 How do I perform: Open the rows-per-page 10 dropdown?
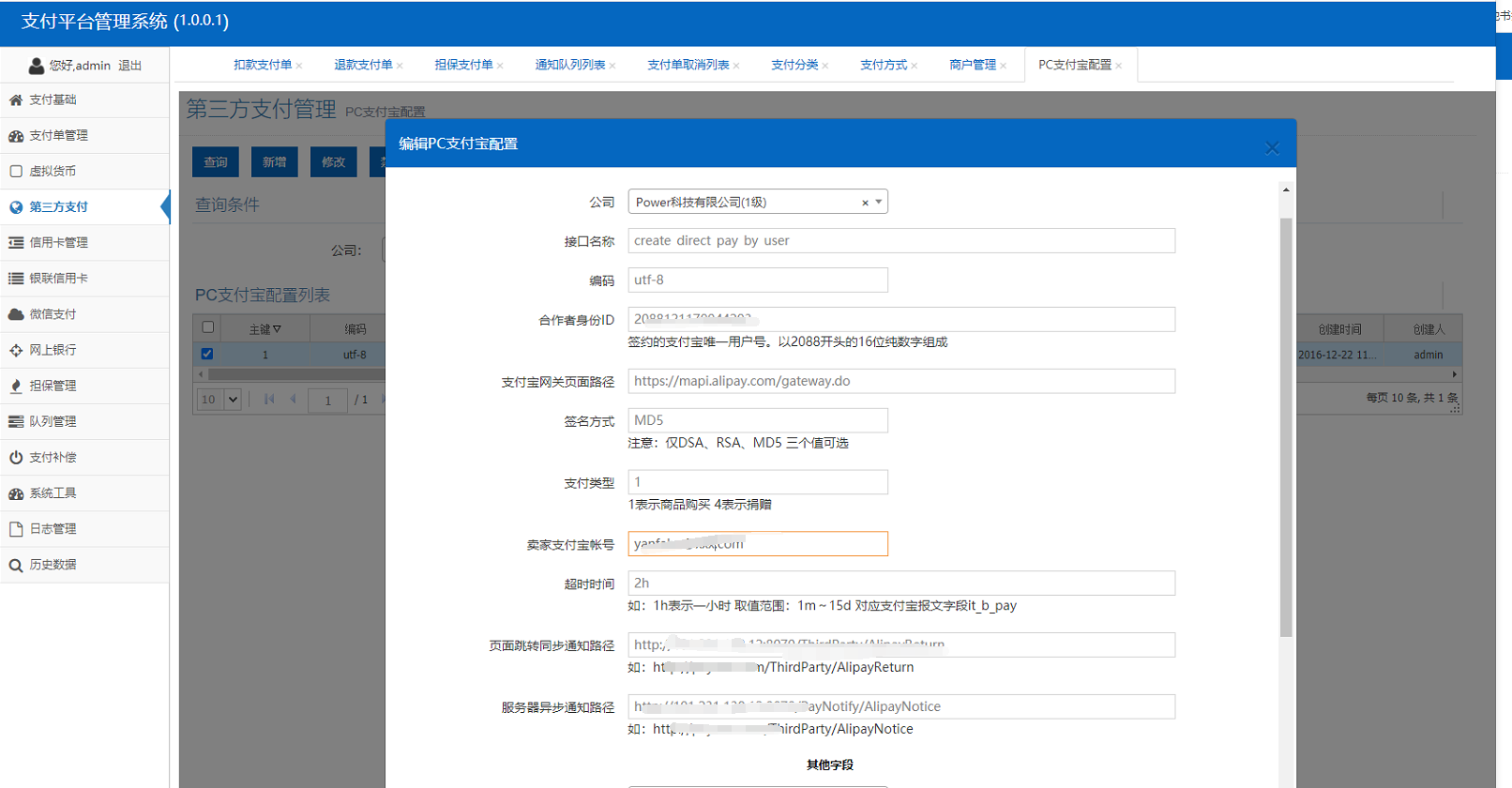click(220, 399)
